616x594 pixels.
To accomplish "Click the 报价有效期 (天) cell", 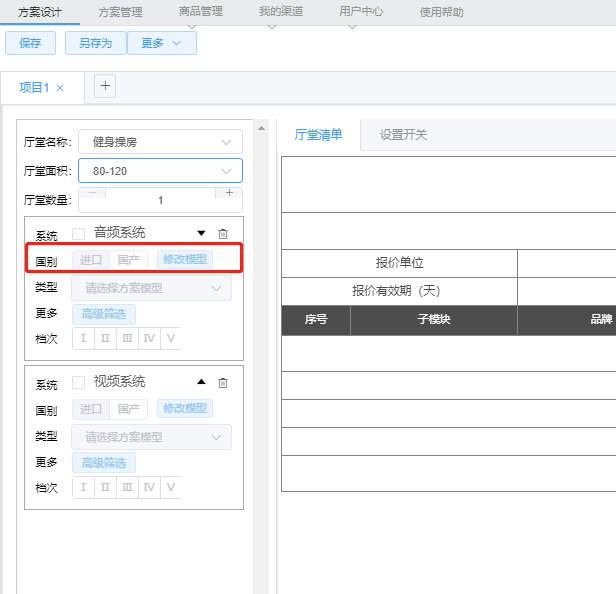I will (x=400, y=292).
